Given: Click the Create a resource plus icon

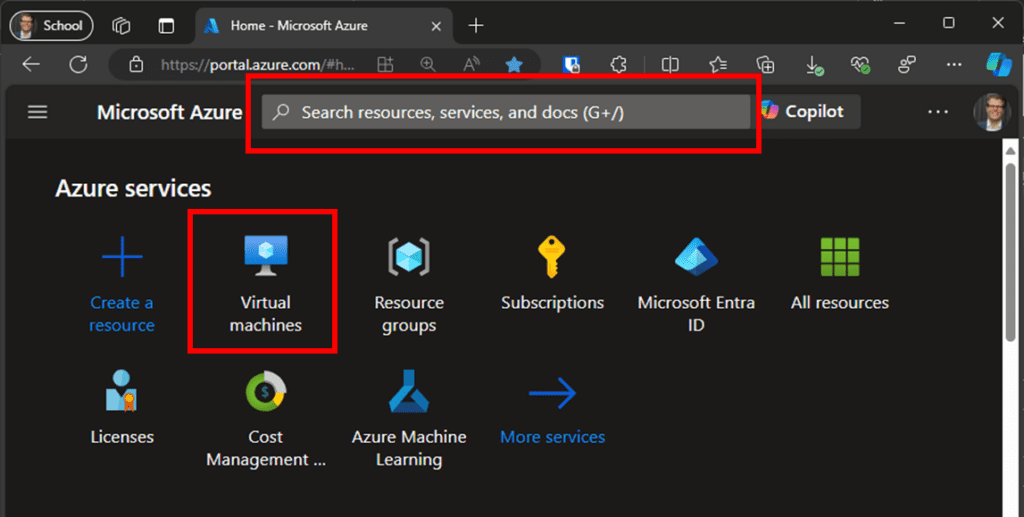Looking at the screenshot, I should point(122,257).
